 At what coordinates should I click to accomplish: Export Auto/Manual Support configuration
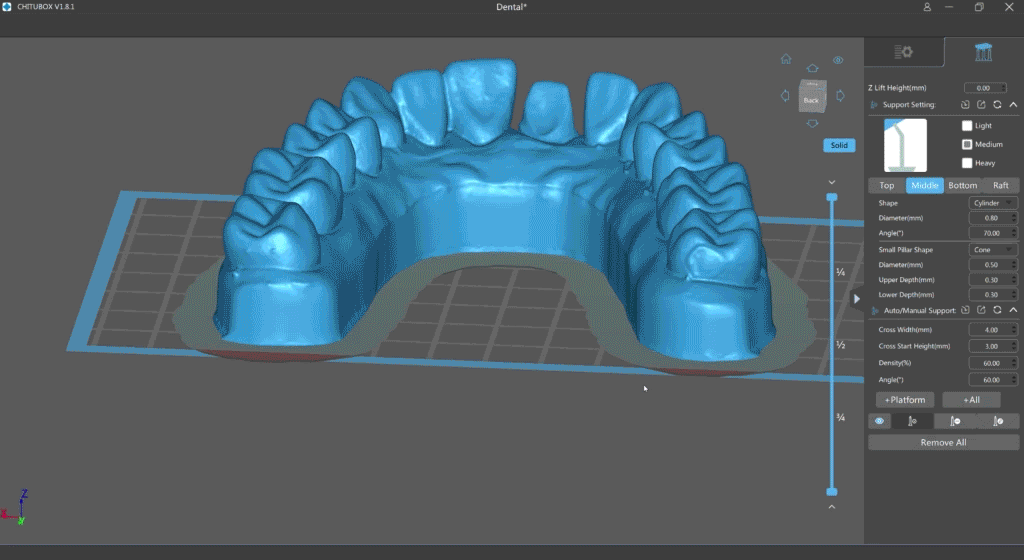[981, 310]
